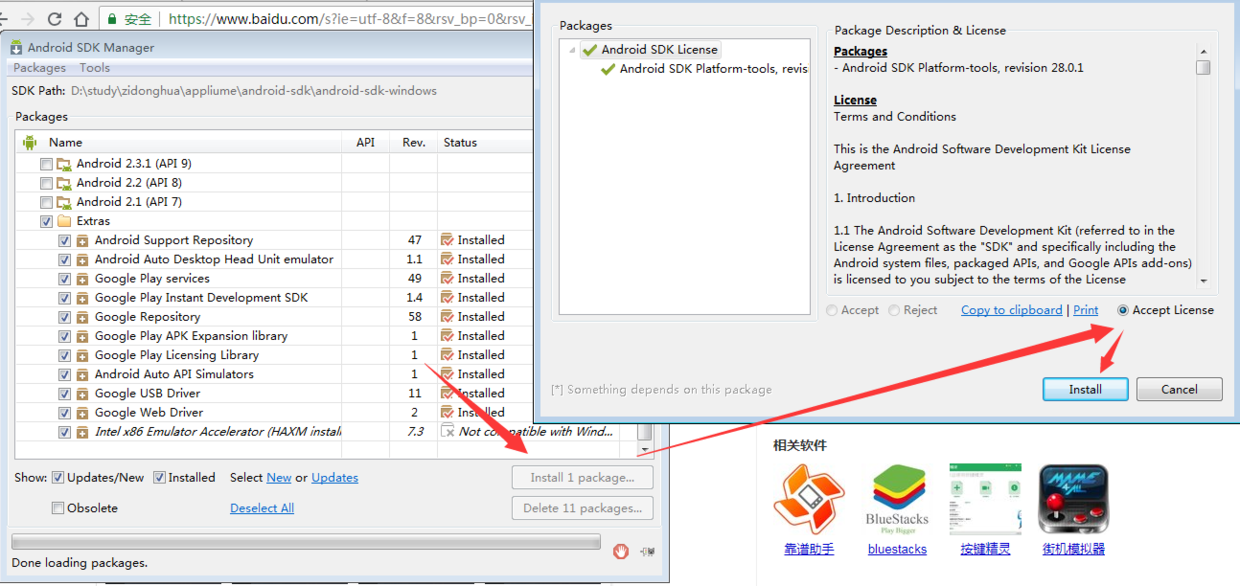Click the red stop hand icon

point(621,551)
